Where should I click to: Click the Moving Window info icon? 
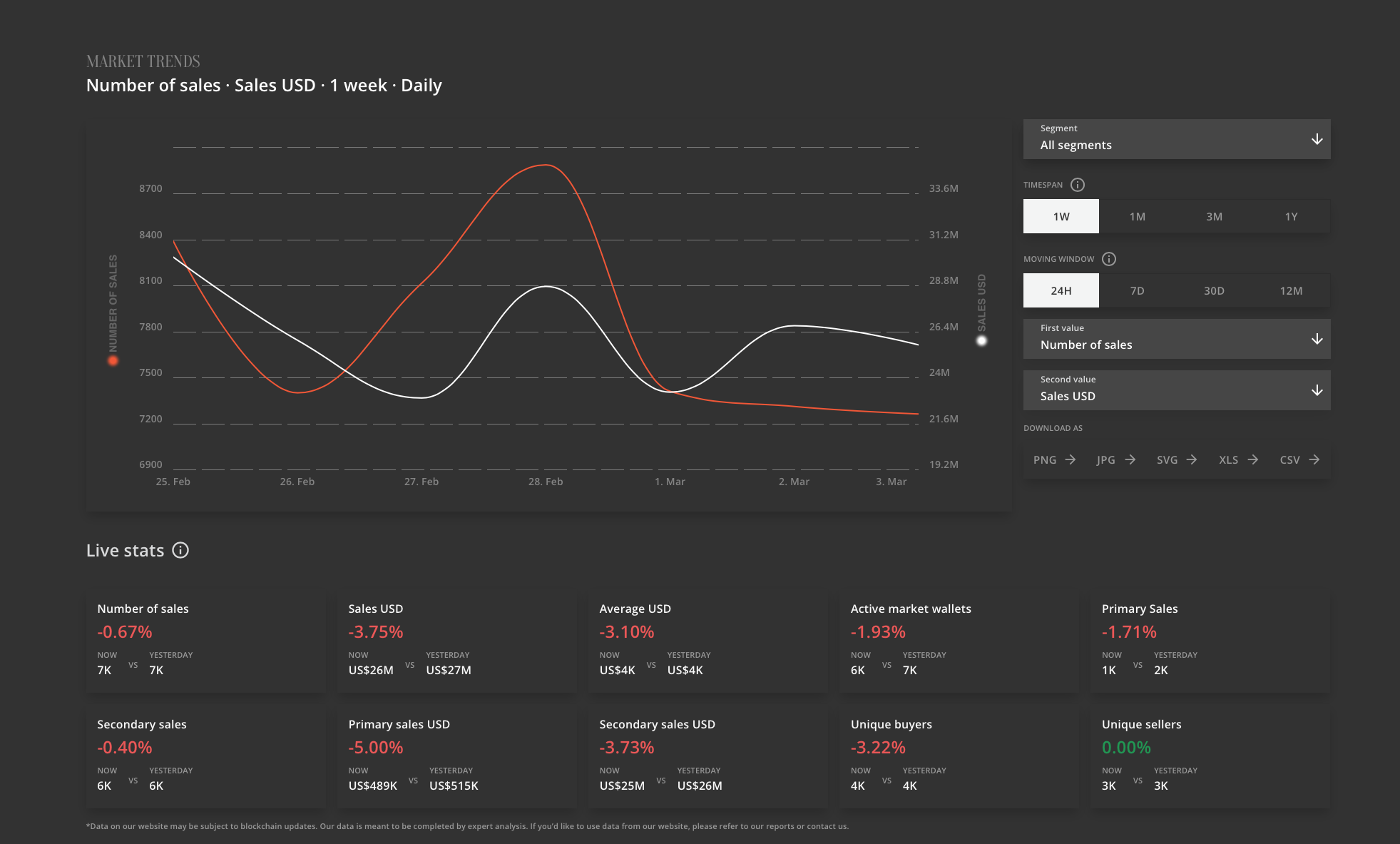point(1109,259)
